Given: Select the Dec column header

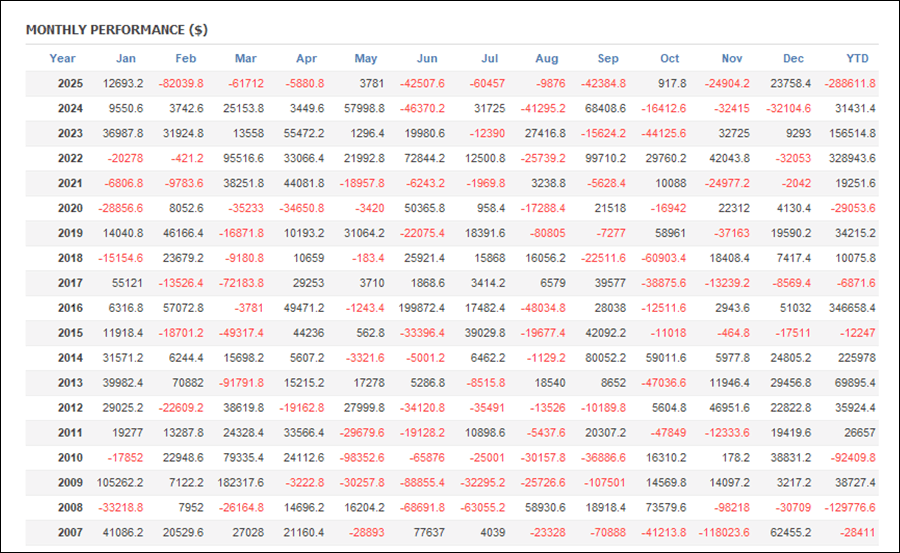Looking at the screenshot, I should [x=793, y=58].
